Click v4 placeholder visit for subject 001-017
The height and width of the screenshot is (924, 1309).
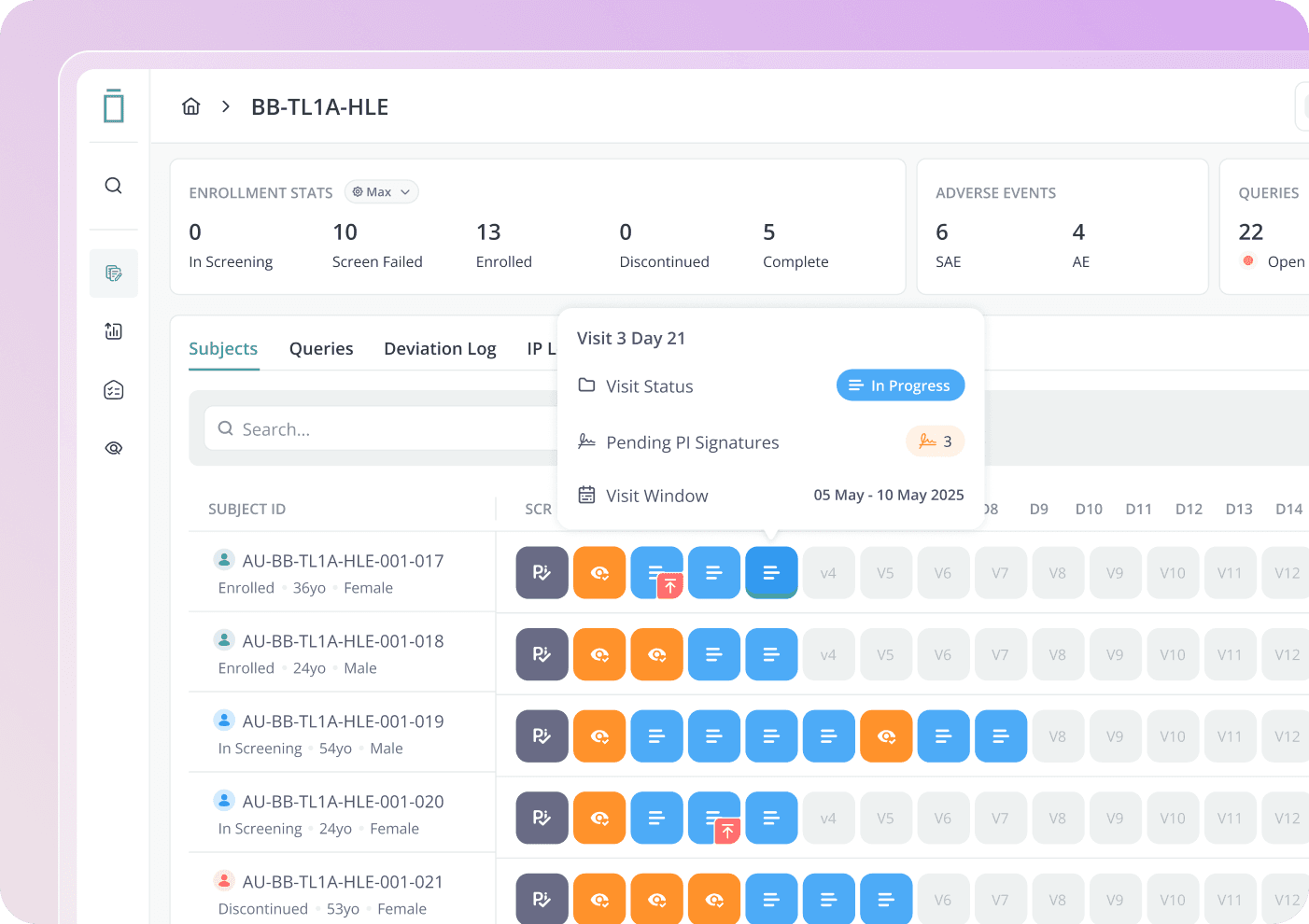(828, 573)
